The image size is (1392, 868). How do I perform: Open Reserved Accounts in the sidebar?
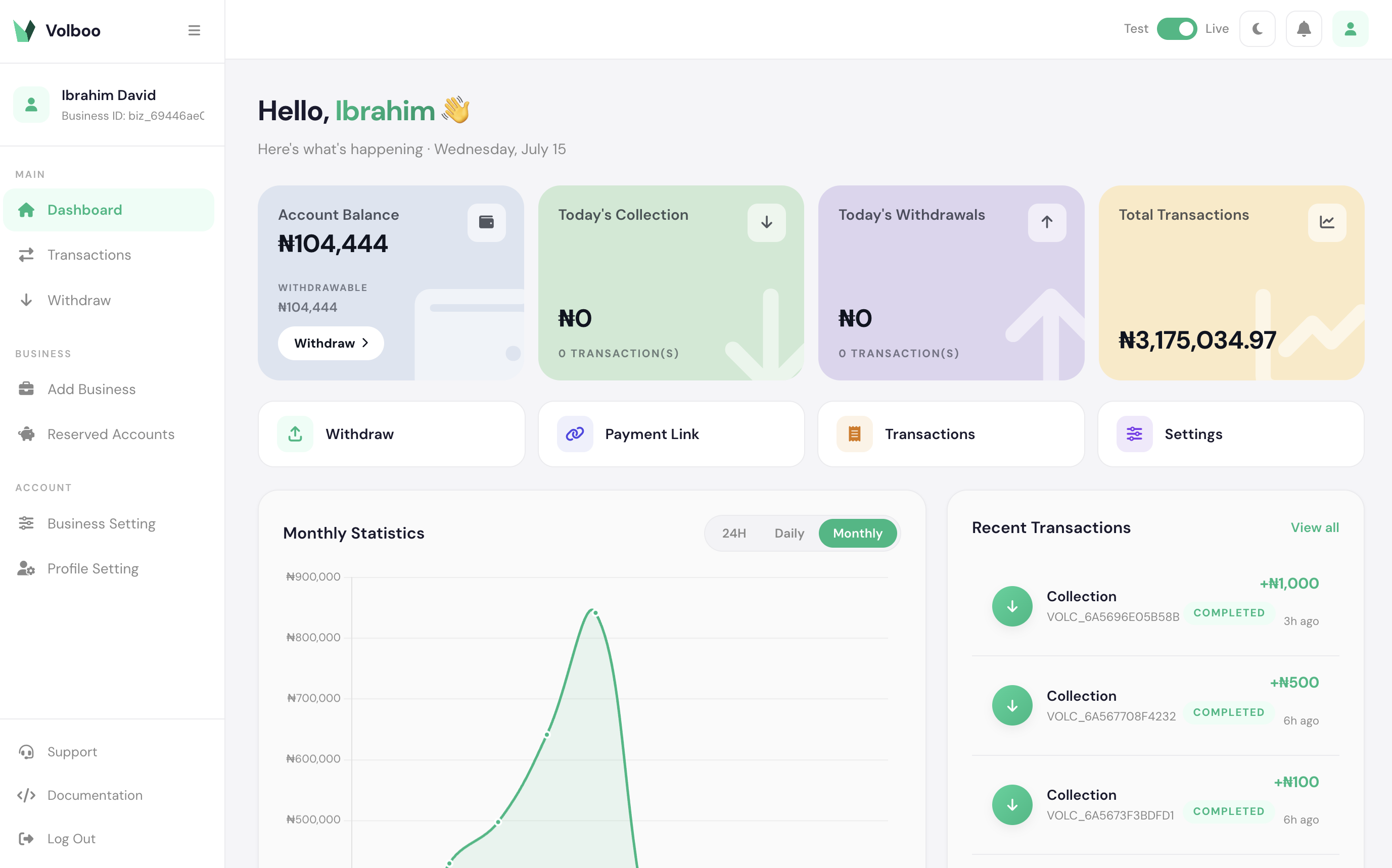click(x=109, y=434)
